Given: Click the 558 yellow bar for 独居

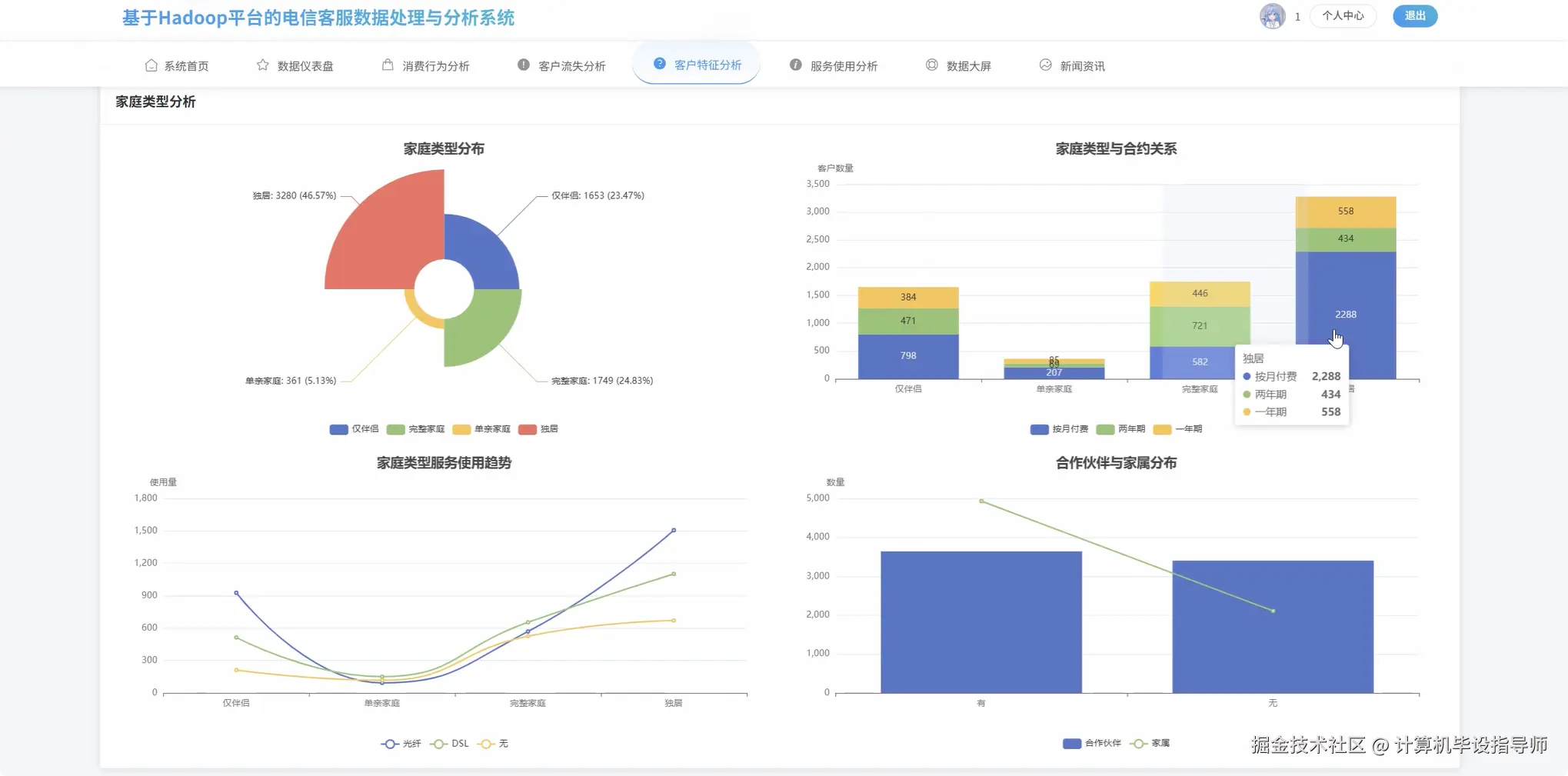Looking at the screenshot, I should pyautogui.click(x=1346, y=211).
